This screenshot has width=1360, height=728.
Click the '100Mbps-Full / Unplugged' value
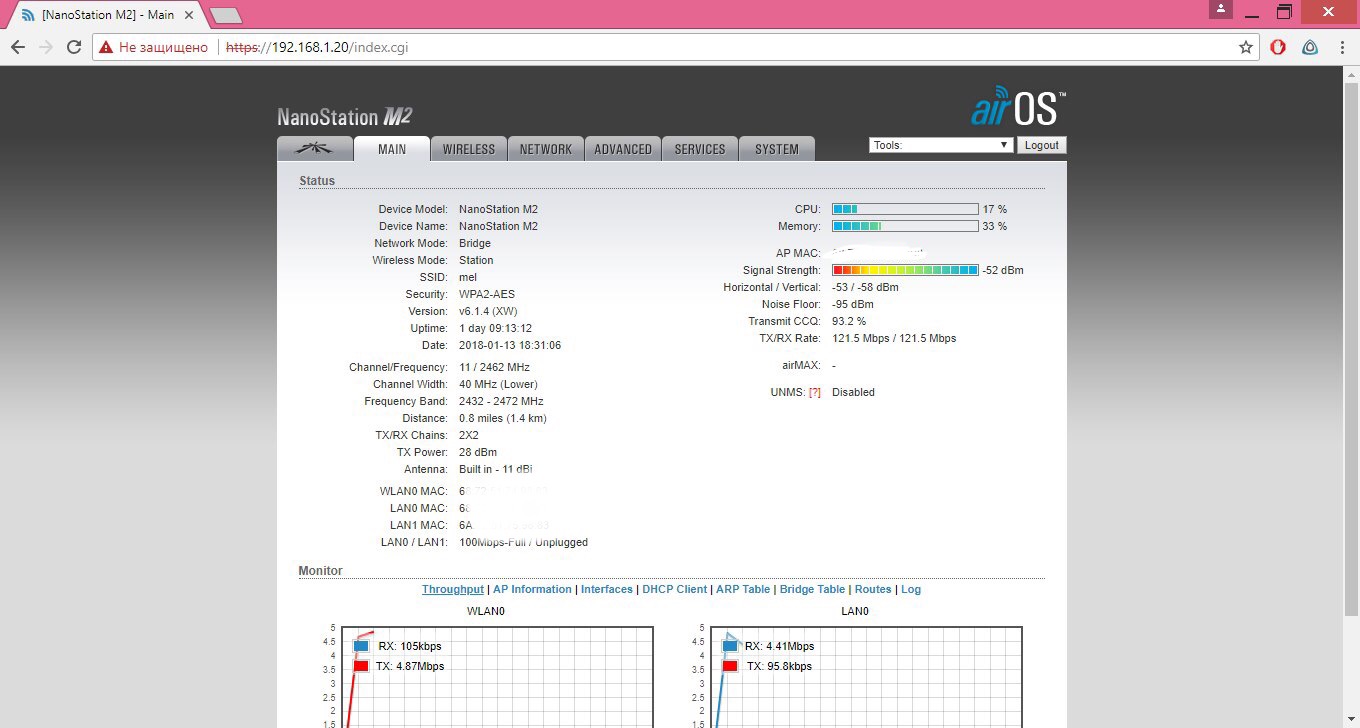click(523, 542)
